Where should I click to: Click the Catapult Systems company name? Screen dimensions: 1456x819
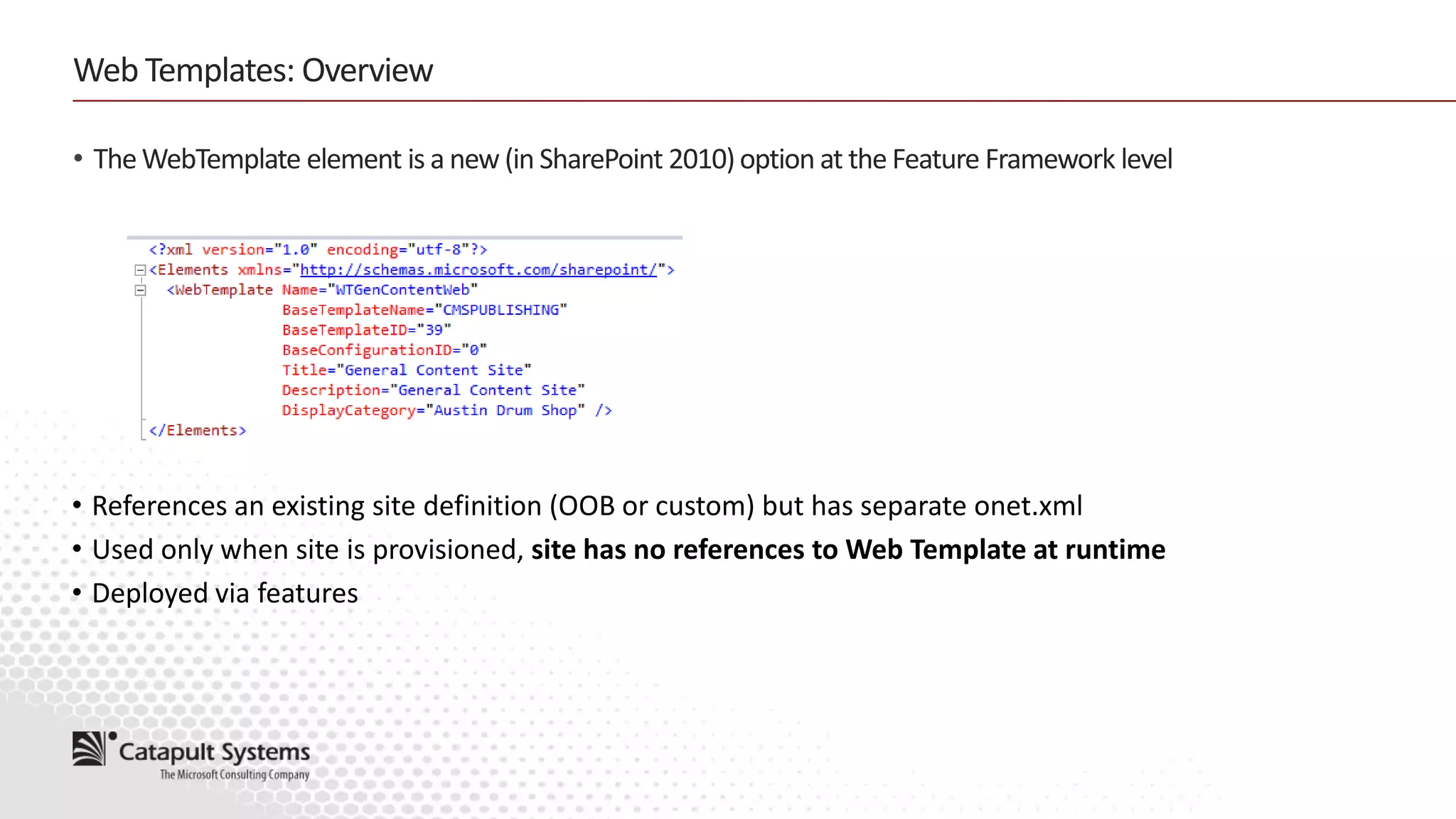click(x=214, y=752)
